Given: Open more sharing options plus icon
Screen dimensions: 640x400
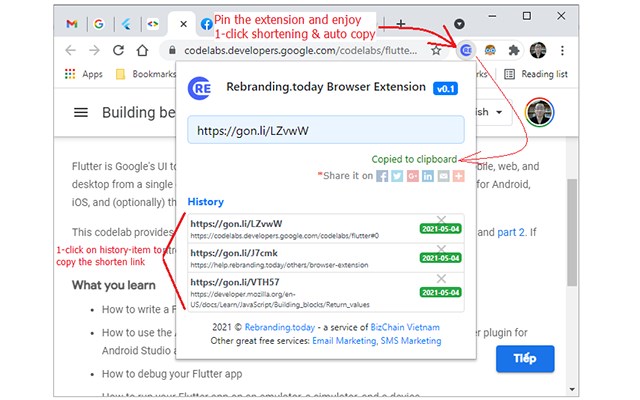Looking at the screenshot, I should click(x=458, y=176).
